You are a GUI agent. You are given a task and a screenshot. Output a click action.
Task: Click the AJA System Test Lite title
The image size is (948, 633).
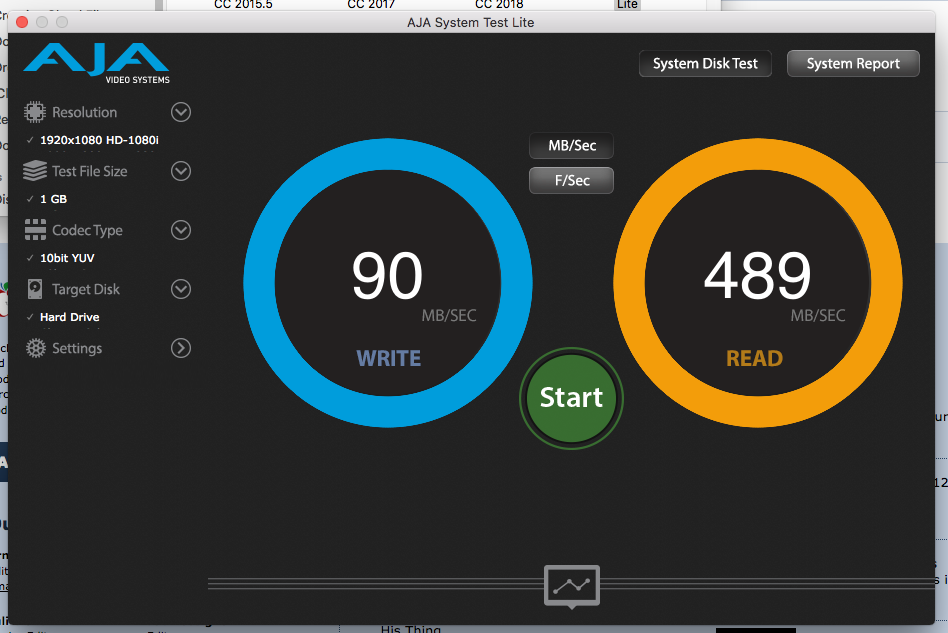[470, 22]
